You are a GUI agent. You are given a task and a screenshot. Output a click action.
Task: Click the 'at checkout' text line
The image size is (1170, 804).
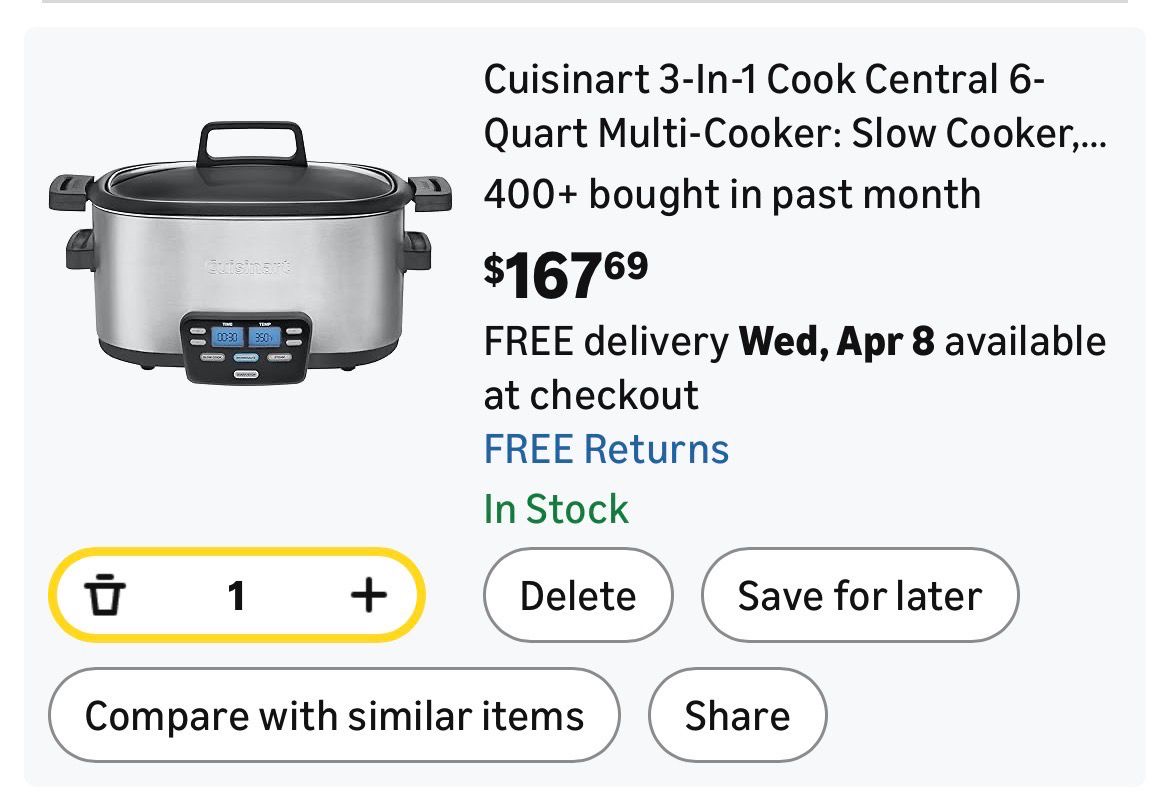click(x=591, y=395)
